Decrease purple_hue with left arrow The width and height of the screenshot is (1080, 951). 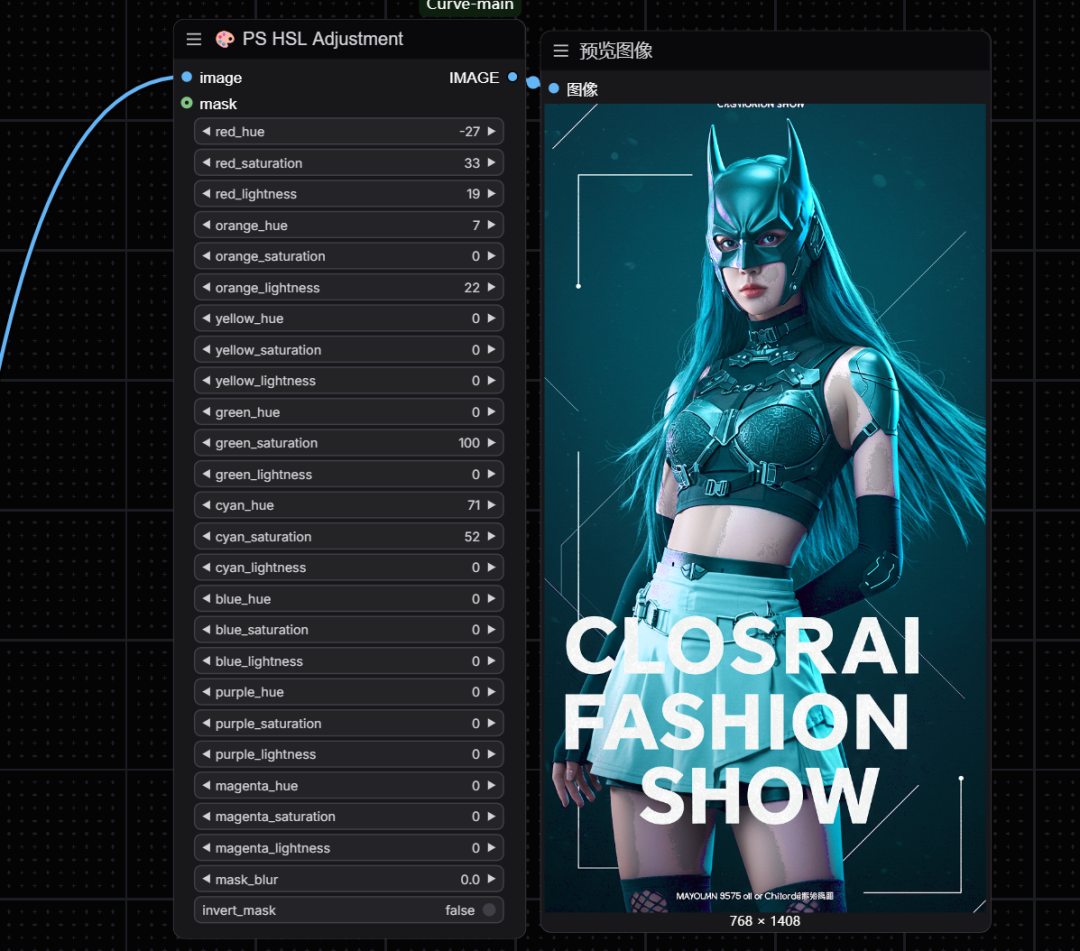click(x=206, y=692)
